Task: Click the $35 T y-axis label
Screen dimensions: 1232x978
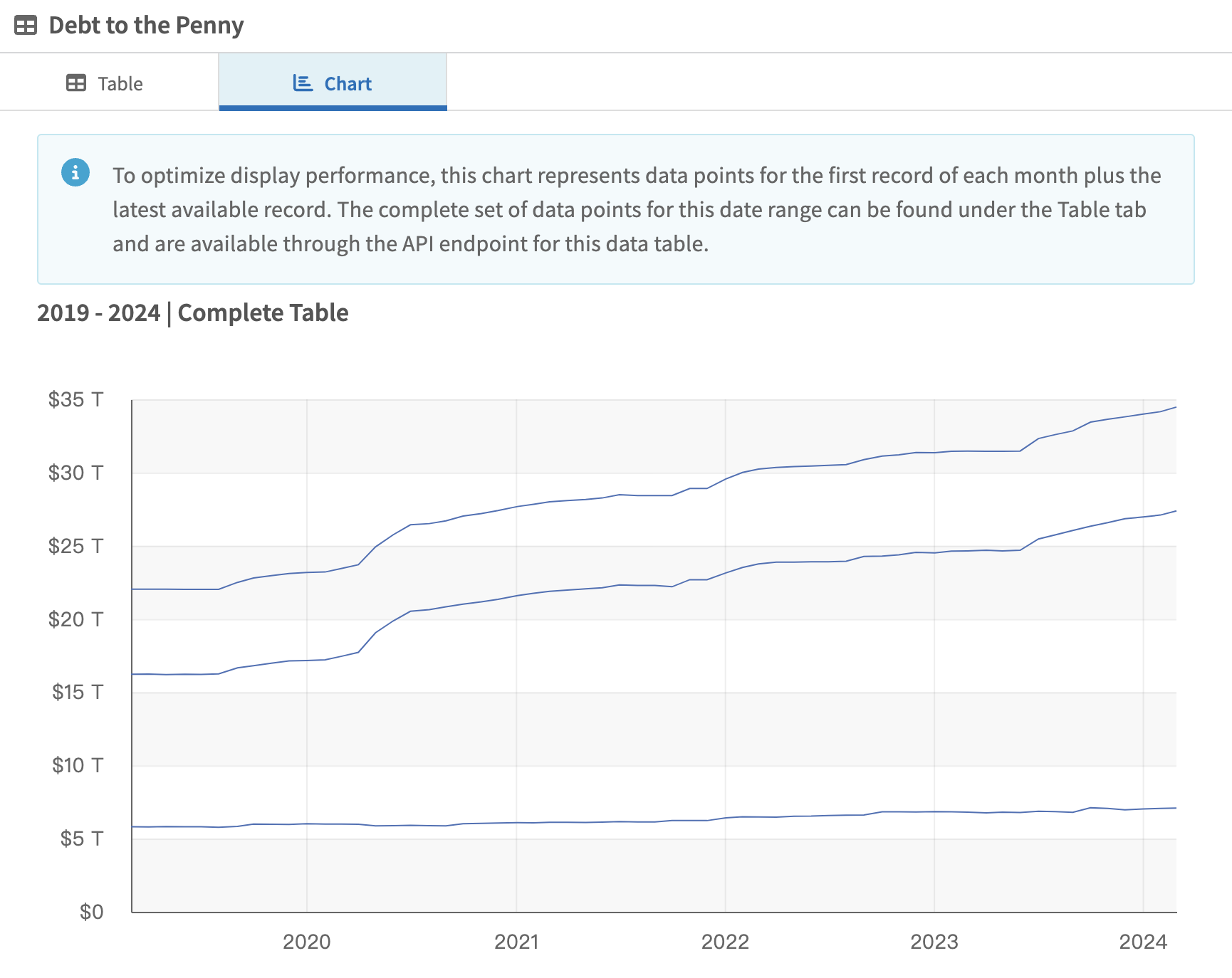Action: (x=75, y=399)
